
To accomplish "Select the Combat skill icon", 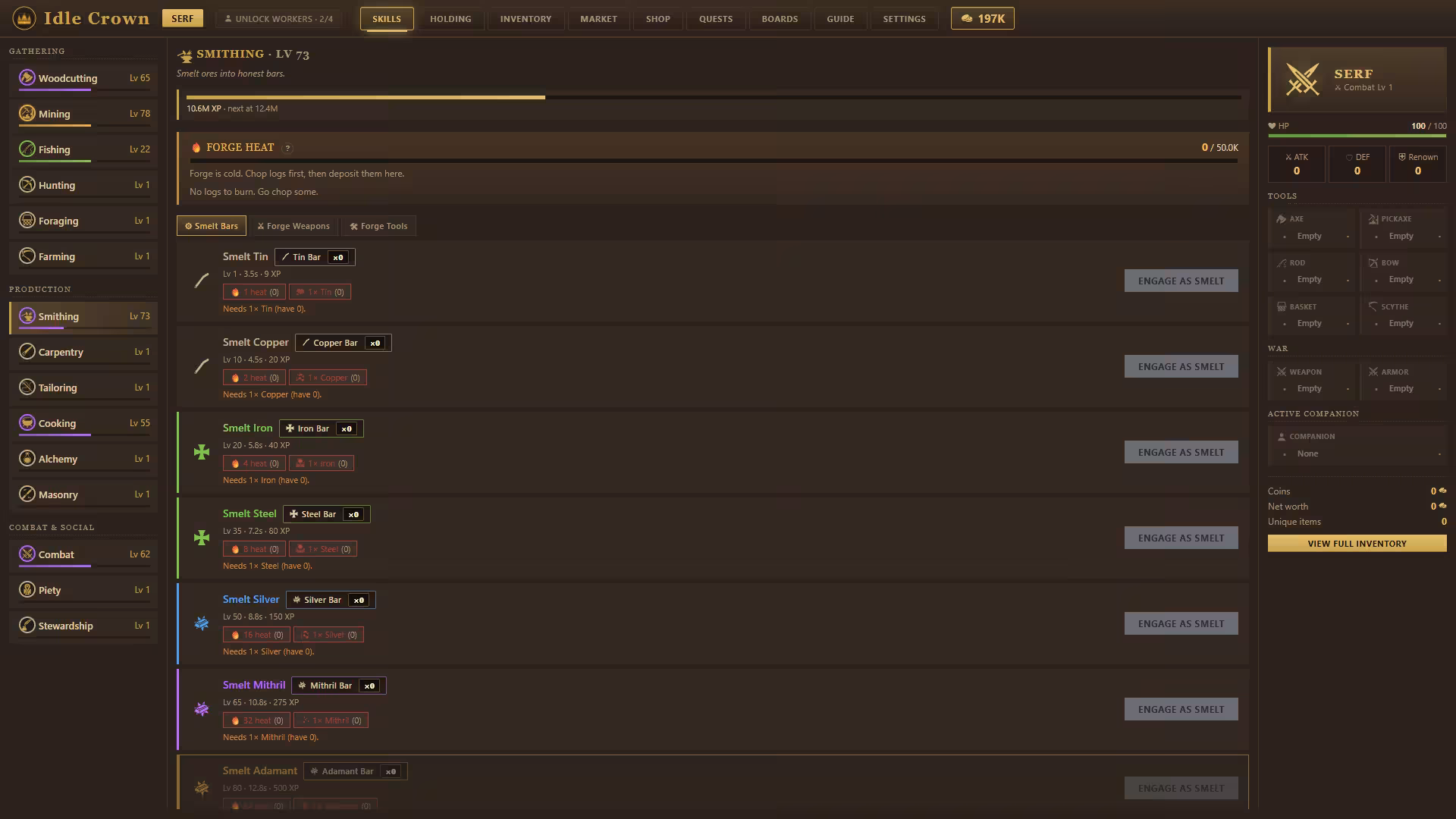I will (27, 554).
